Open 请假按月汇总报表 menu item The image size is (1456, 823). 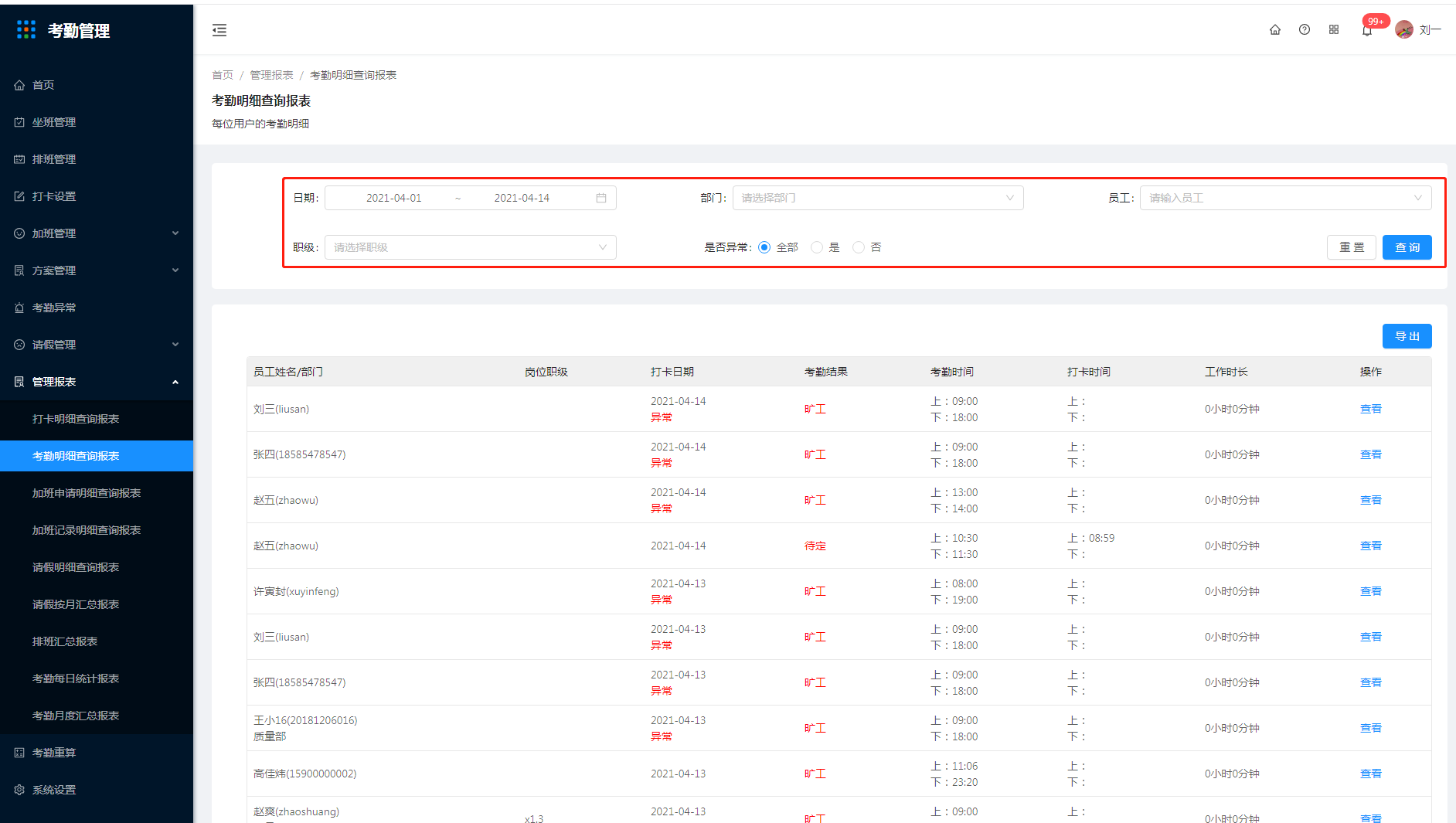(97, 604)
